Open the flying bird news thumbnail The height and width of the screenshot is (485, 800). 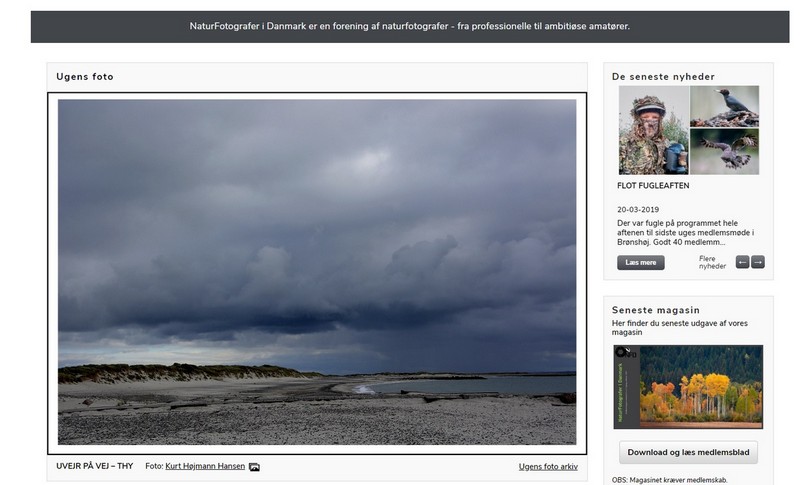[x=724, y=151]
